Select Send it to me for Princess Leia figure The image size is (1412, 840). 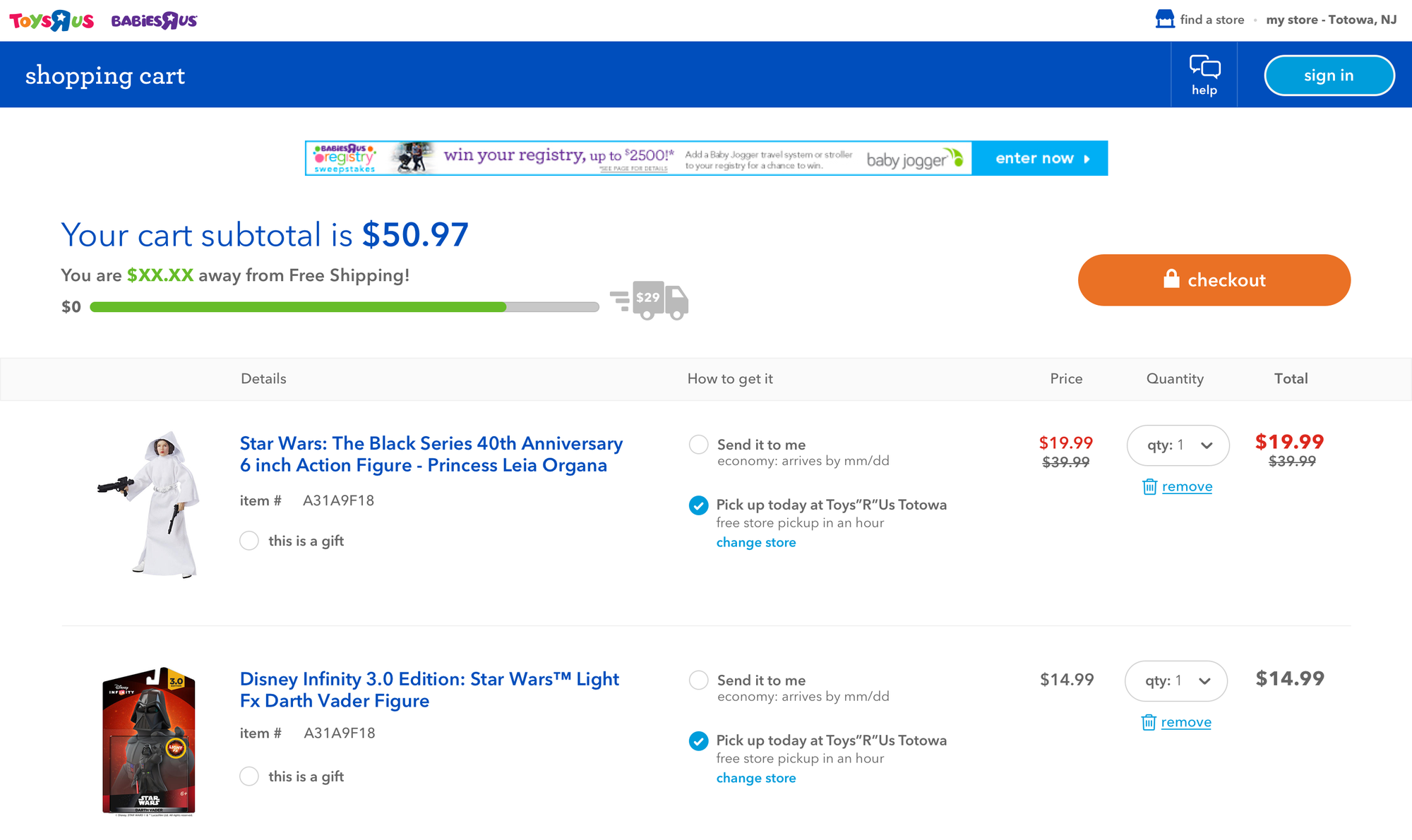(x=698, y=444)
